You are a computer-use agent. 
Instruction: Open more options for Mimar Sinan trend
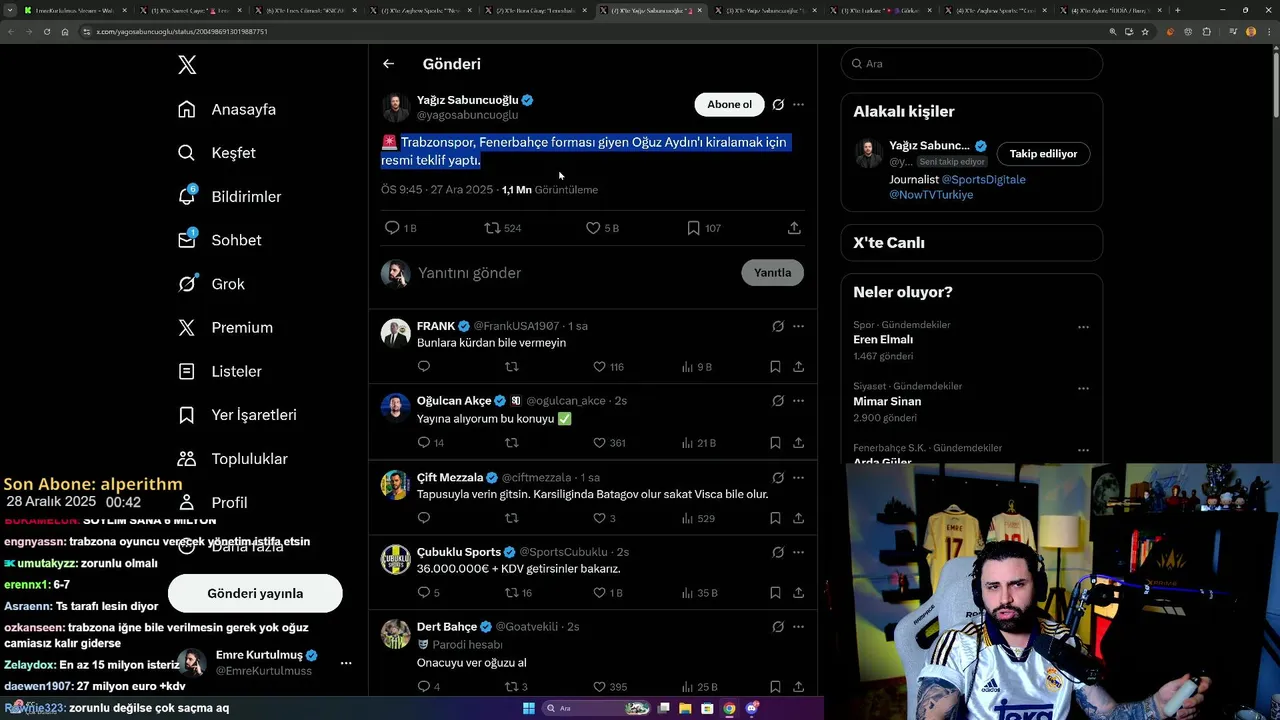pos(1083,388)
